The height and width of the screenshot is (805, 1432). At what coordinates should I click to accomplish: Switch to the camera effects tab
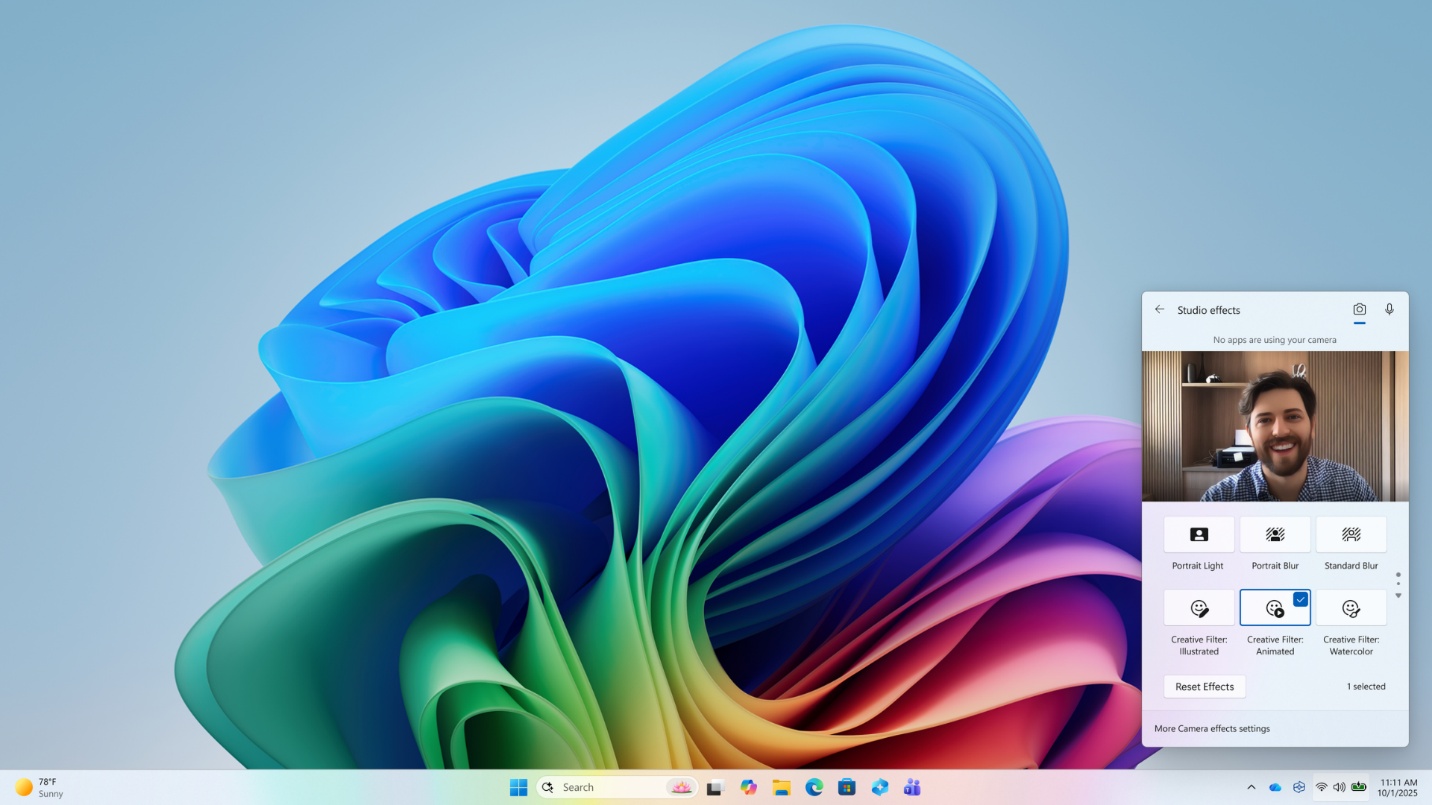click(1359, 310)
